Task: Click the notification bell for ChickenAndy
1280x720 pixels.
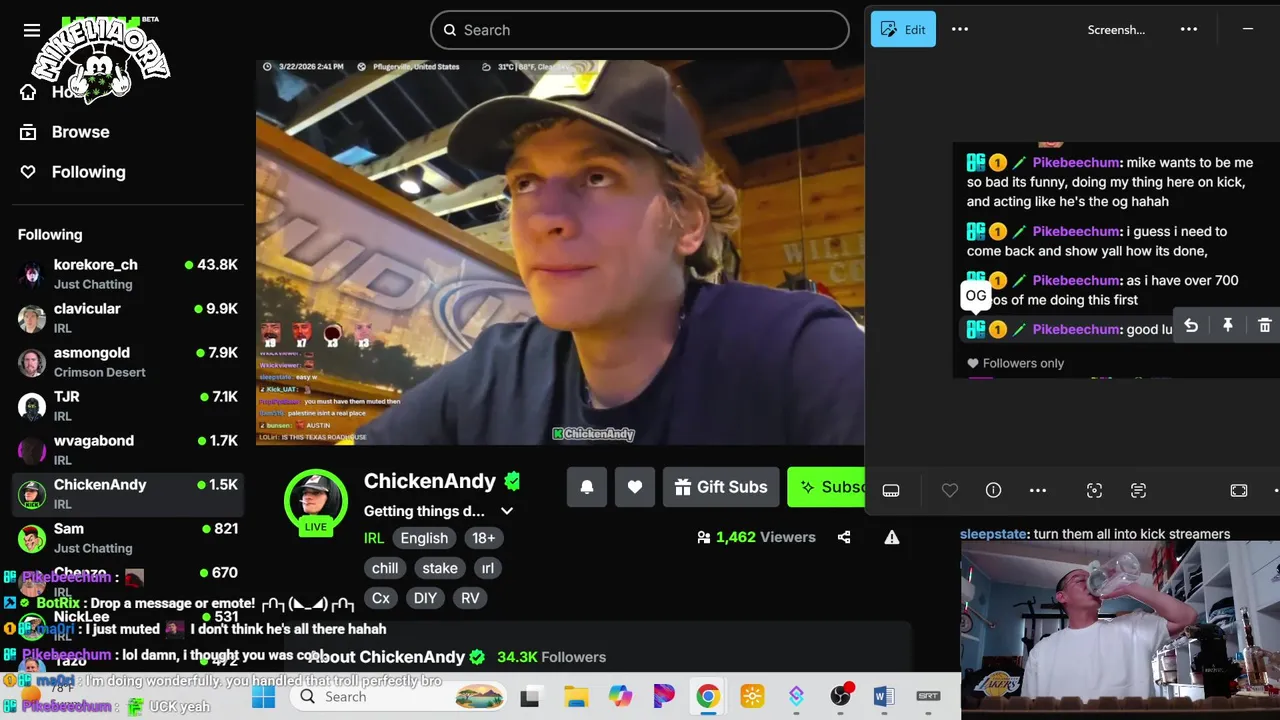Action: click(587, 487)
